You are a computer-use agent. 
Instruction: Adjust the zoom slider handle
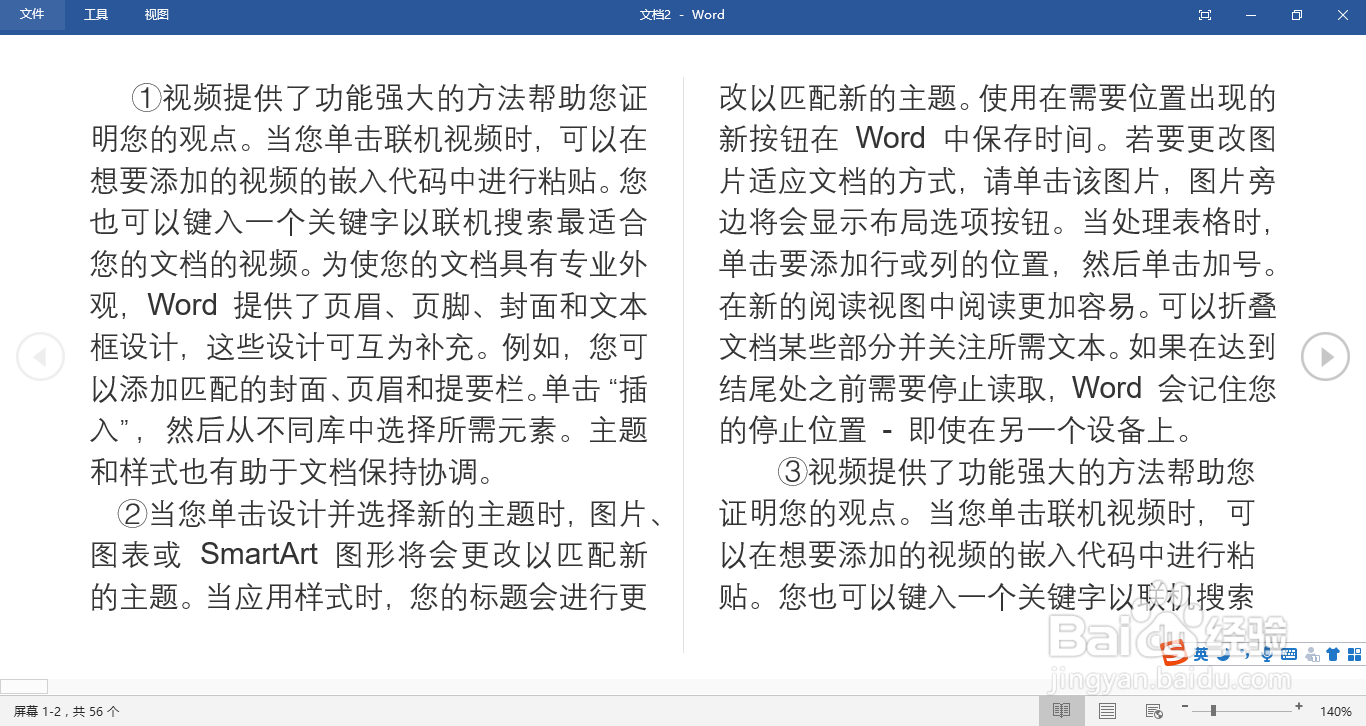tap(1213, 710)
